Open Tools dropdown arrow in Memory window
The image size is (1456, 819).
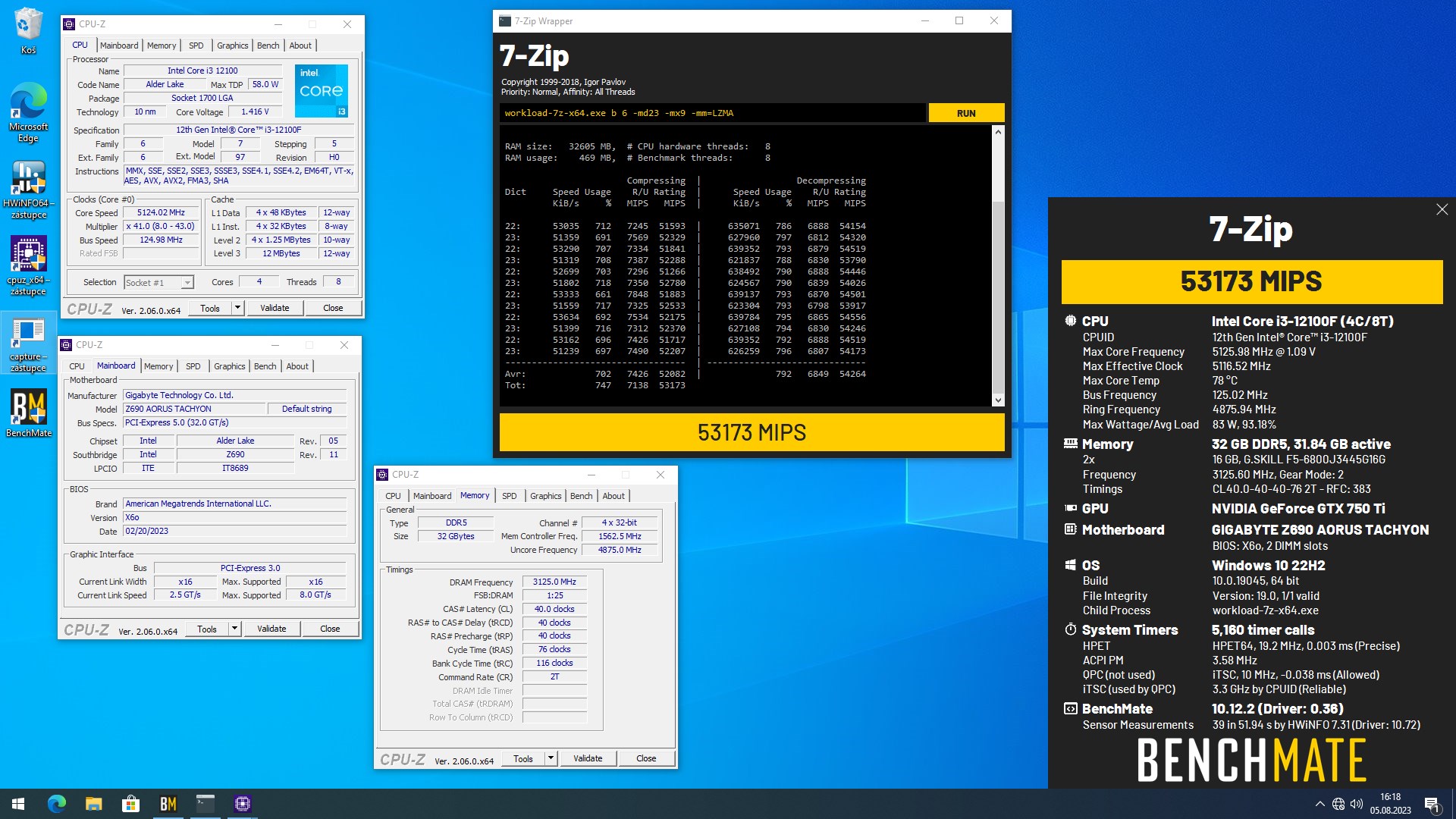click(x=551, y=758)
